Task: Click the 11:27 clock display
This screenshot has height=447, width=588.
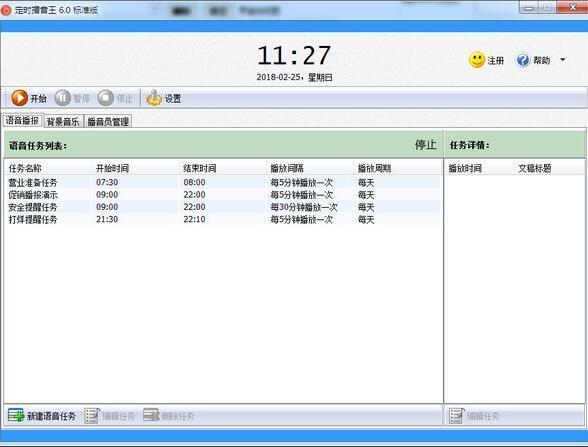Action: 294,56
